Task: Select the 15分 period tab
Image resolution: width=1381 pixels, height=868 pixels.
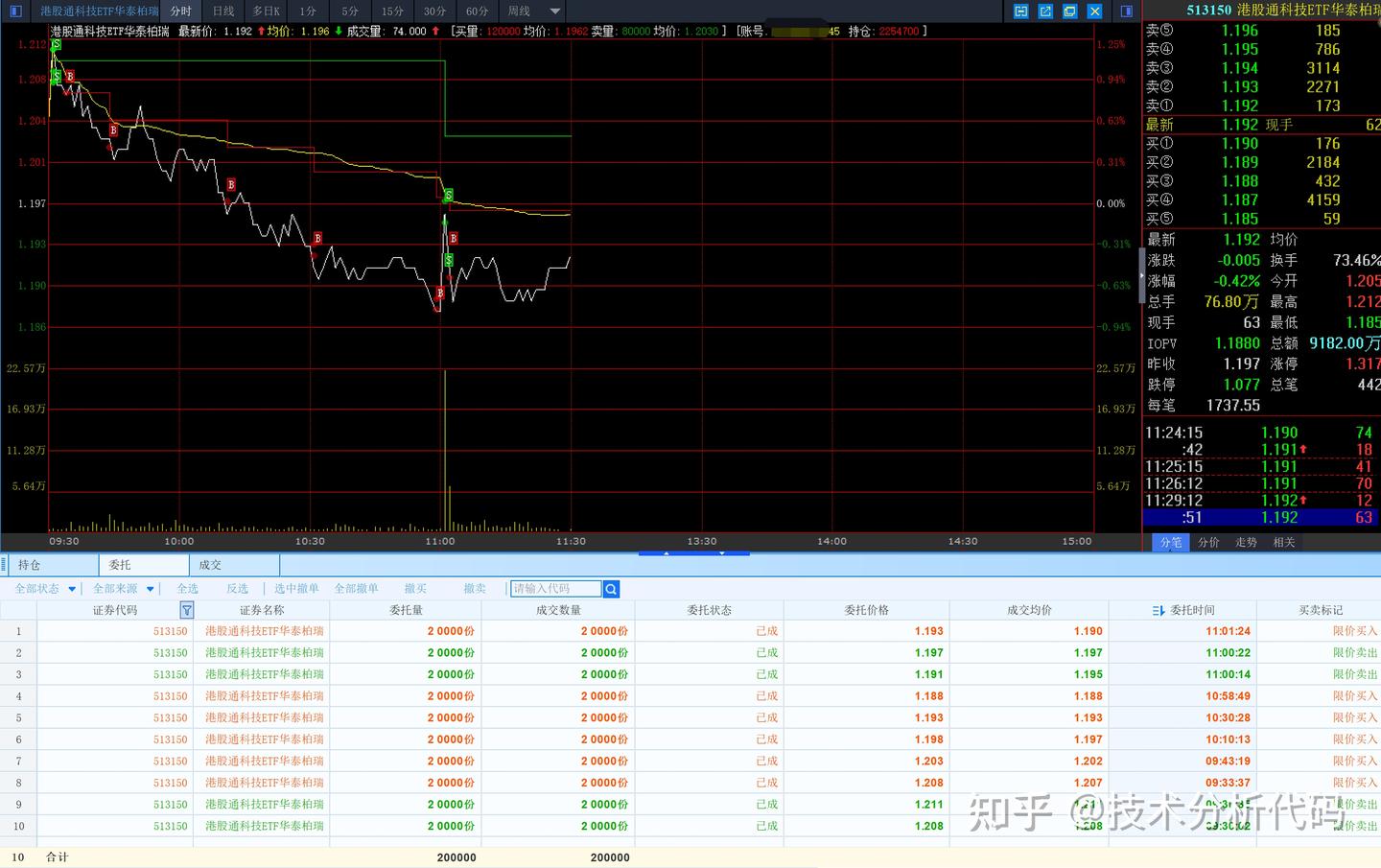Action: click(392, 12)
